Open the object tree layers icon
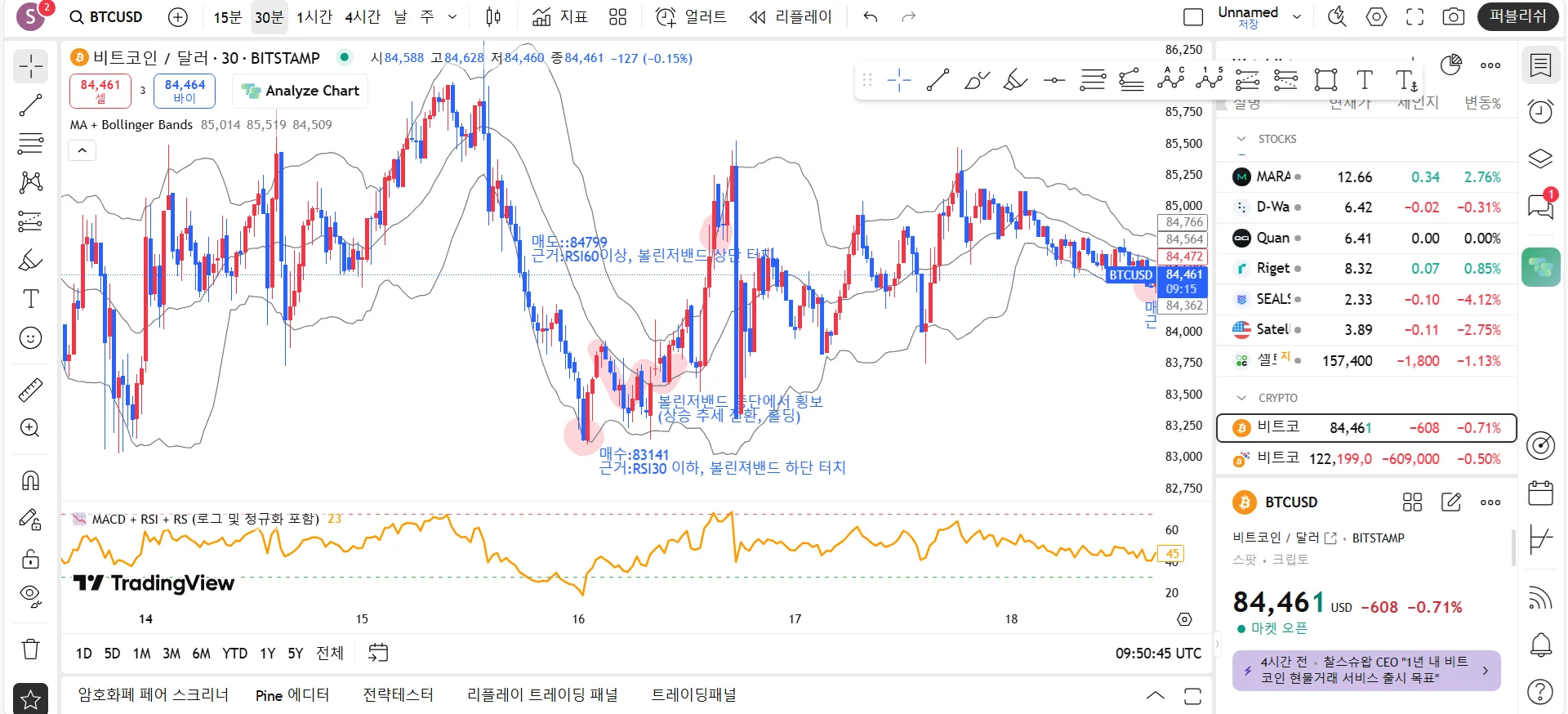The image size is (1568, 714). pyautogui.click(x=1541, y=158)
